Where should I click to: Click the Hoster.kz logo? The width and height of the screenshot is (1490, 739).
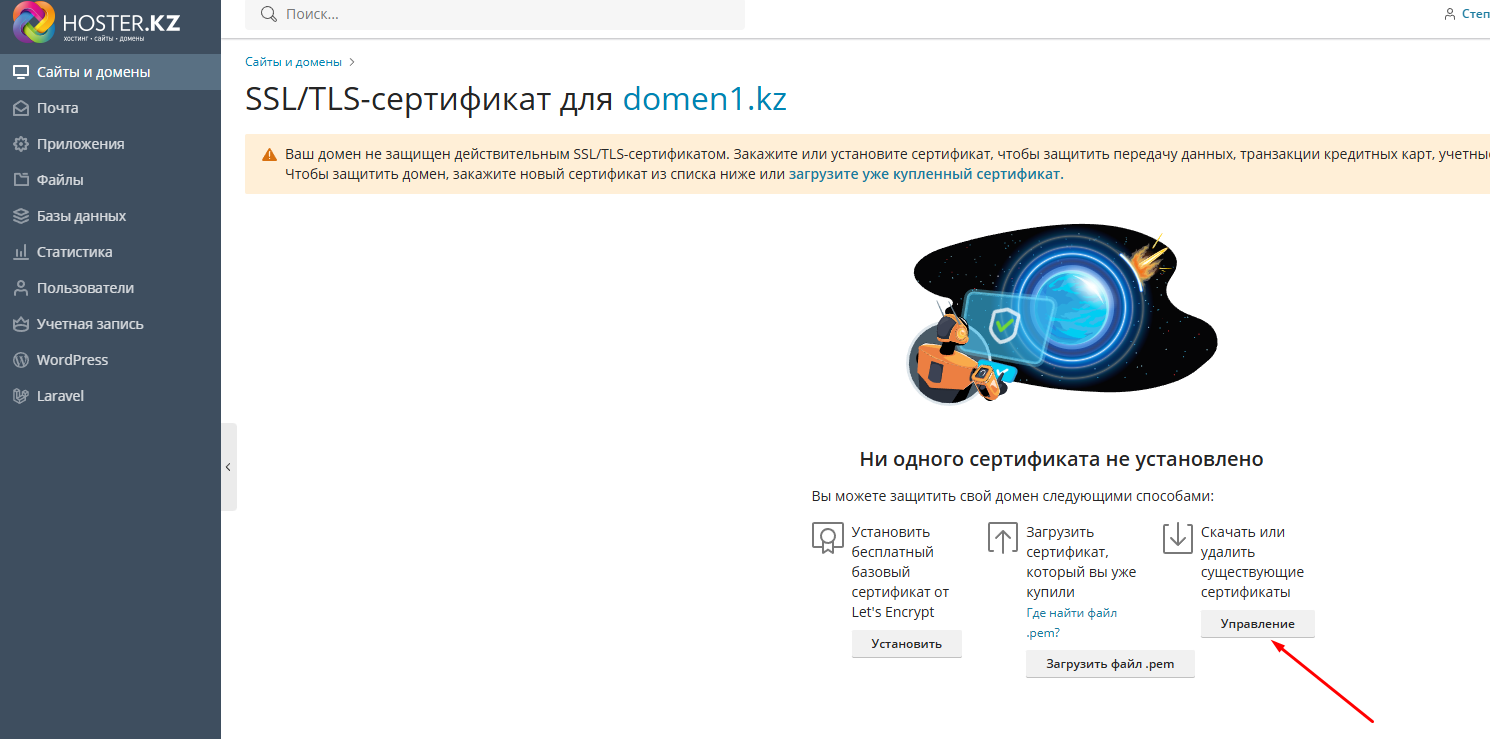point(97,24)
